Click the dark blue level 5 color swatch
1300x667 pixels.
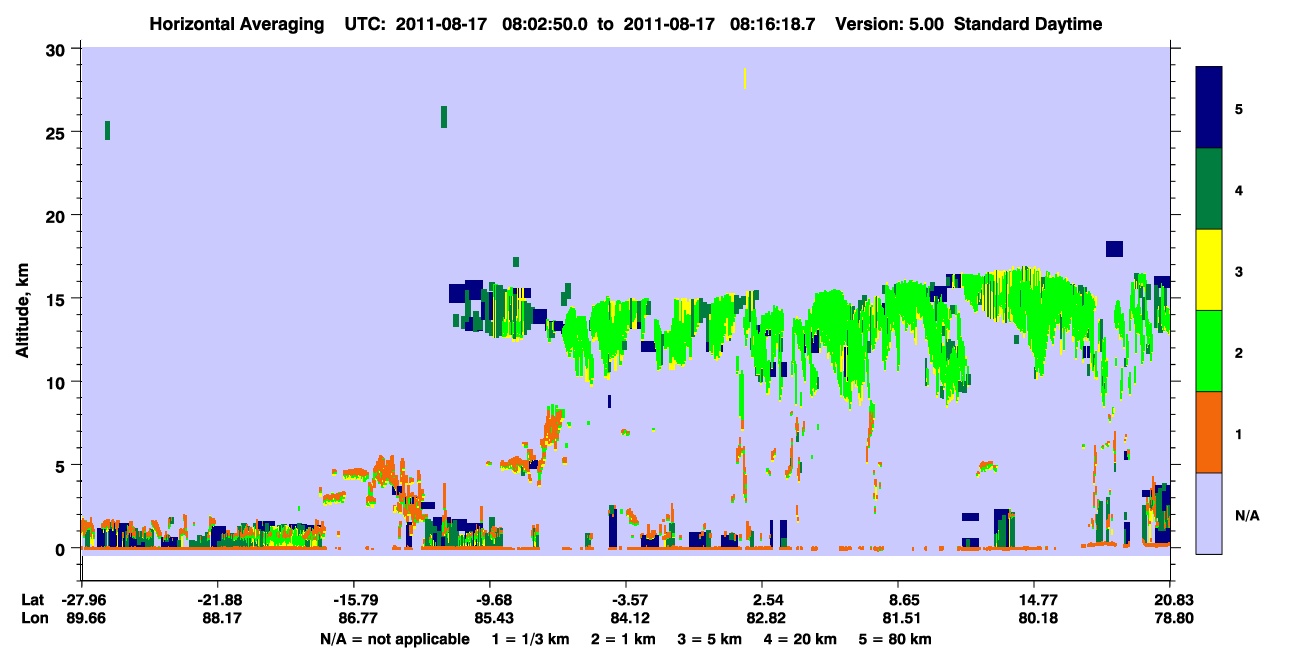(1209, 108)
